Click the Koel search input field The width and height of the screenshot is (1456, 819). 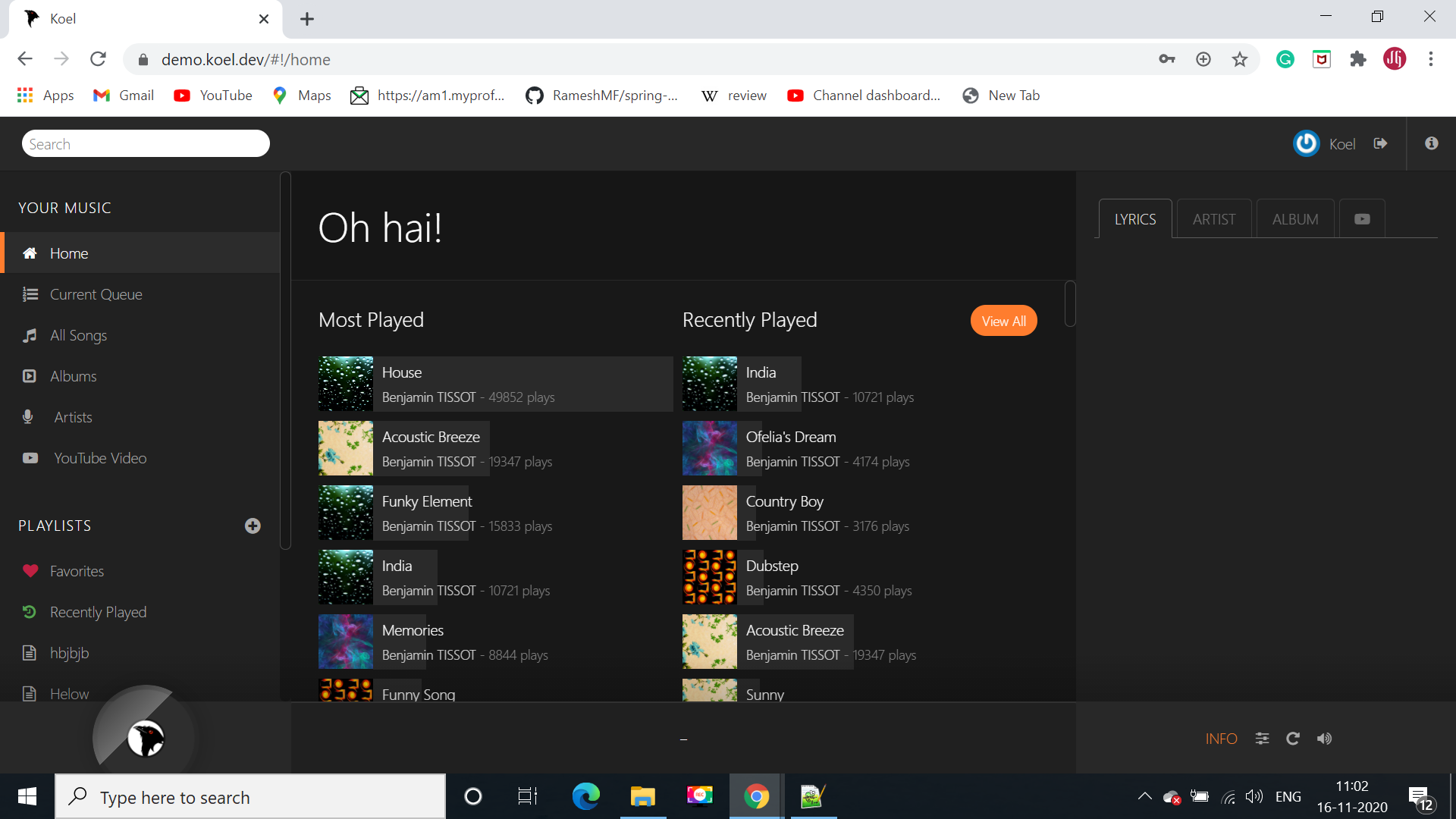click(x=146, y=144)
